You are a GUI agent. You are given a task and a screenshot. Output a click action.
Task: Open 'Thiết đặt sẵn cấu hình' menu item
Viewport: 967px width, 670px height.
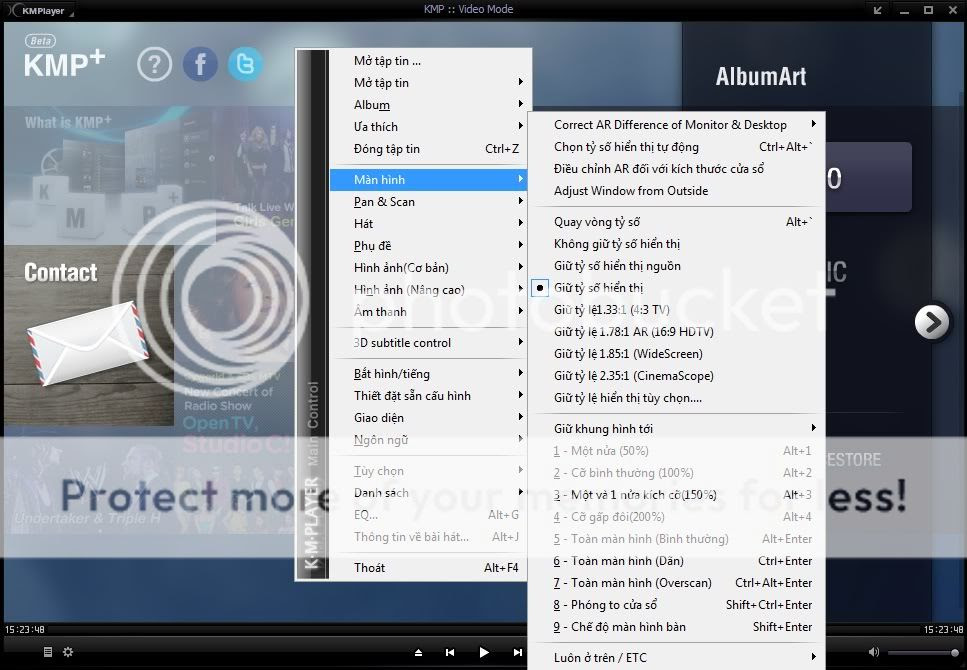(x=429, y=395)
